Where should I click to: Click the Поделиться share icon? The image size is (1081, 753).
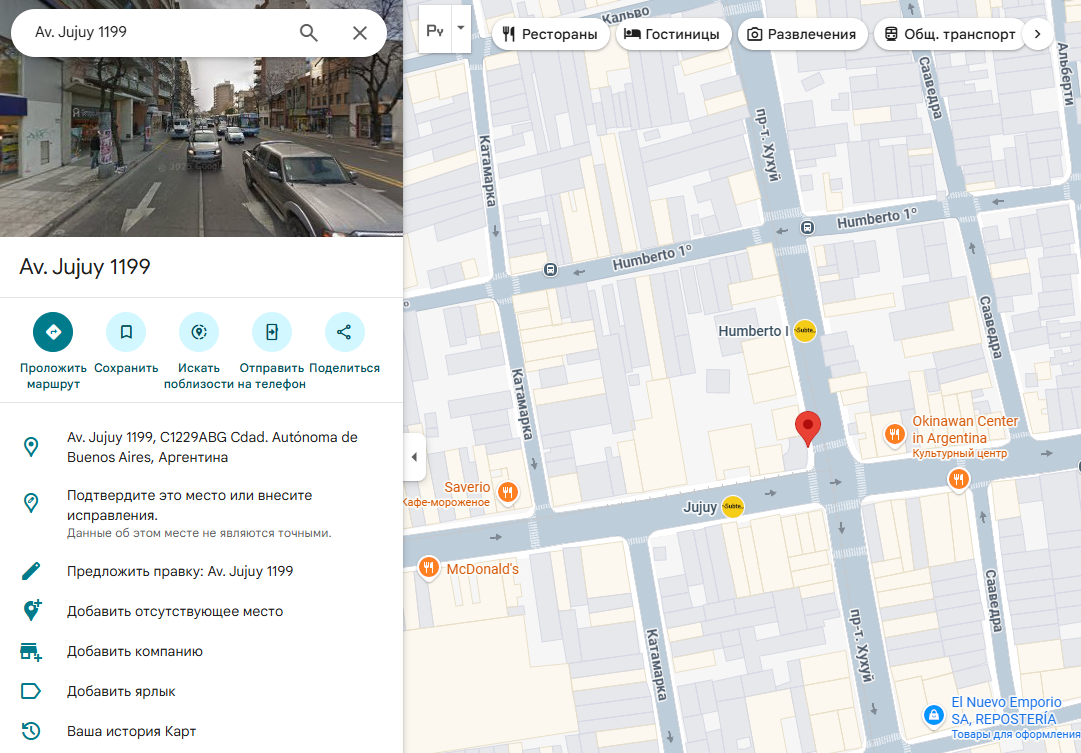tap(344, 332)
